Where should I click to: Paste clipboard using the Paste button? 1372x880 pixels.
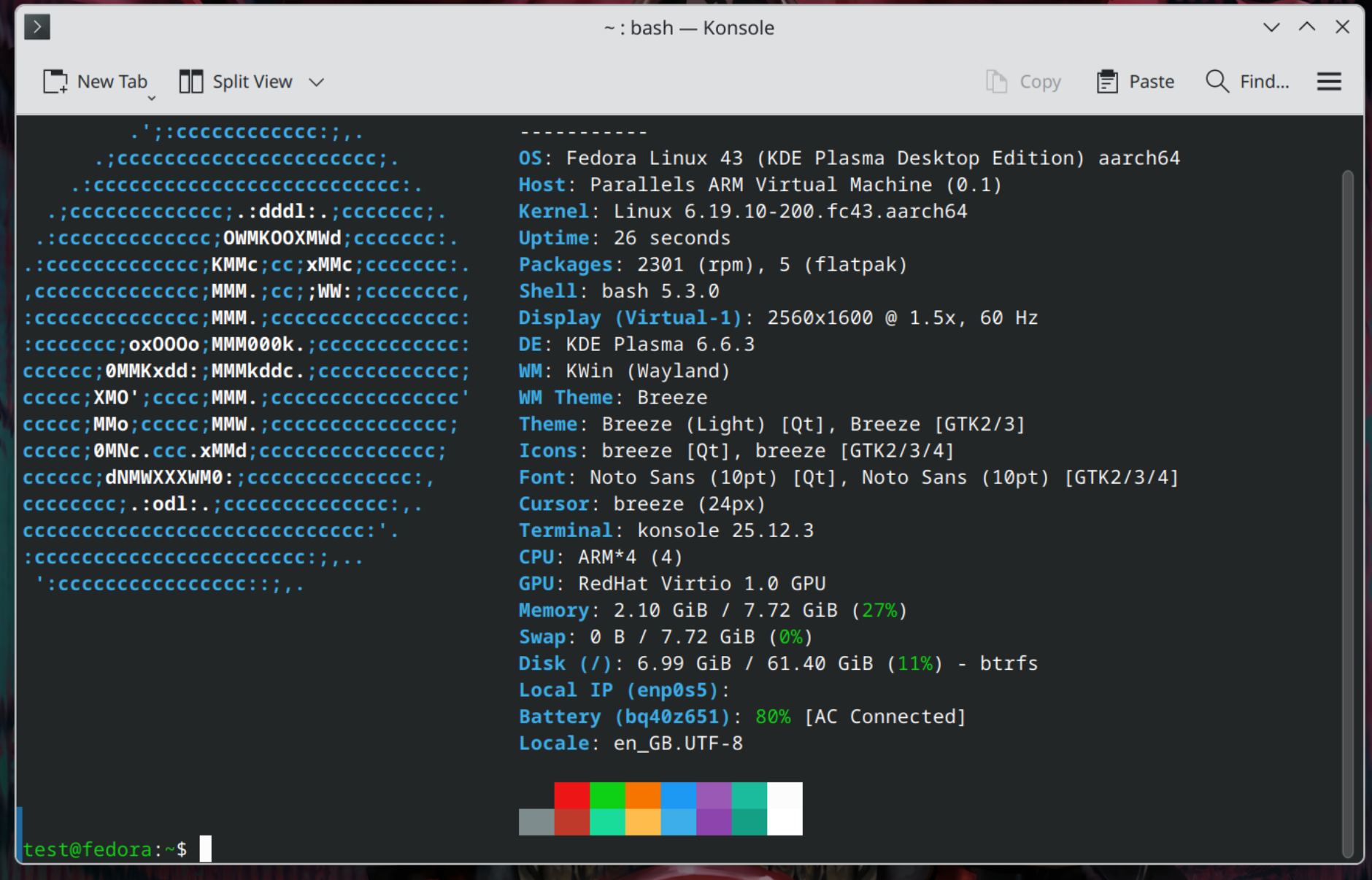pyautogui.click(x=1135, y=82)
